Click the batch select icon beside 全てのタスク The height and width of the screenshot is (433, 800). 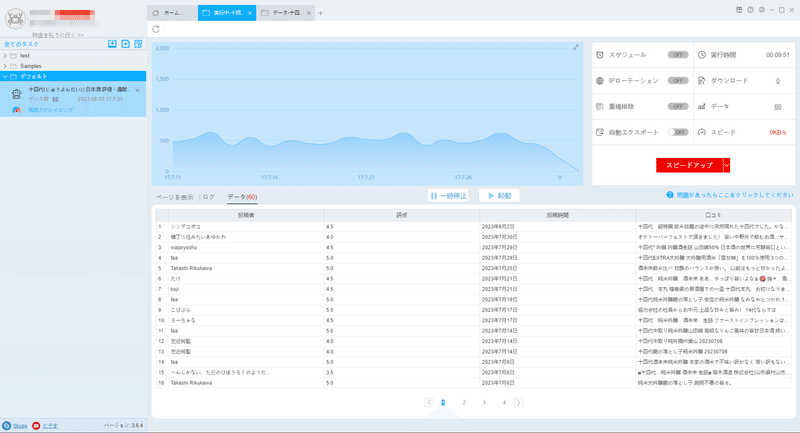pyautogui.click(x=138, y=44)
